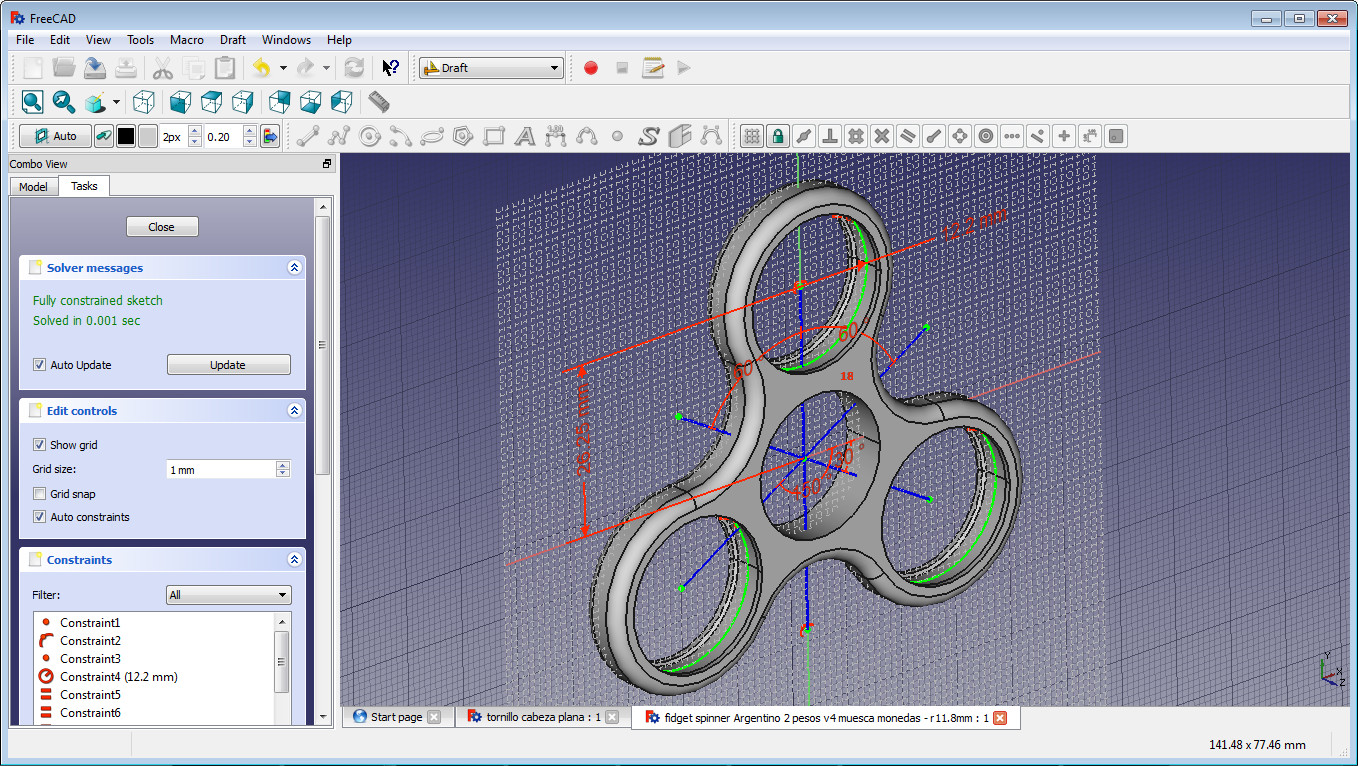Select the Draft Arc tool

pos(401,136)
